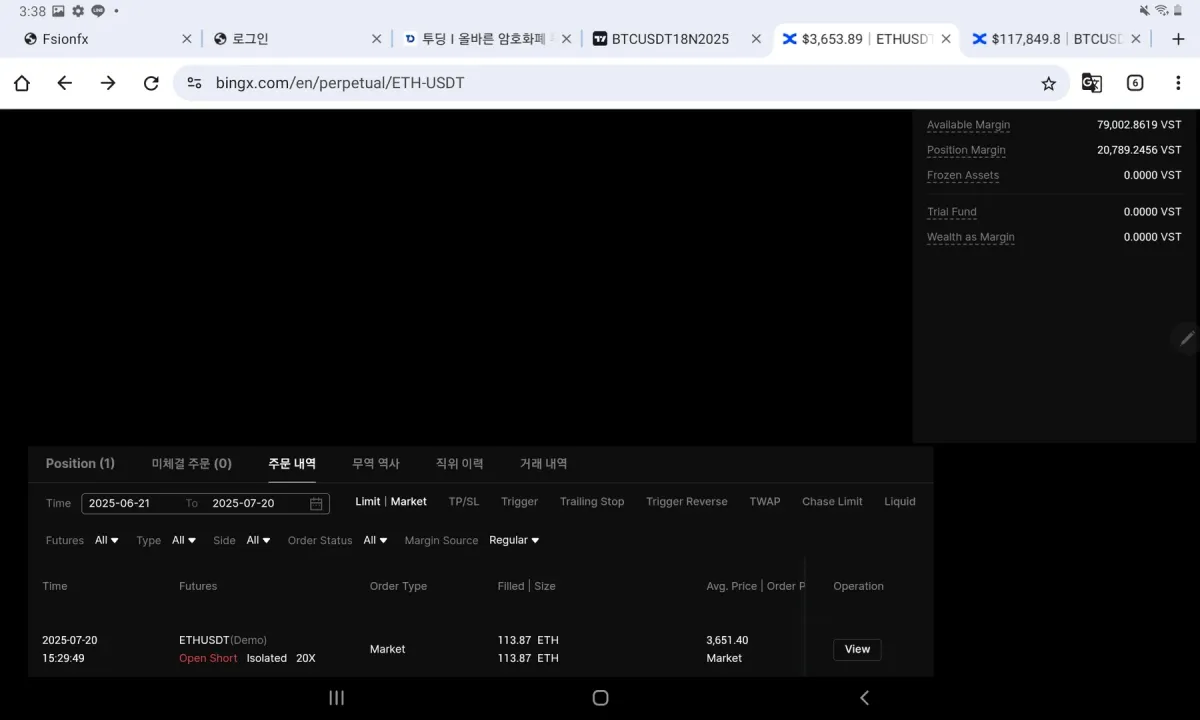Switch to the Position (1) tab
The width and height of the screenshot is (1200, 720).
[80, 463]
